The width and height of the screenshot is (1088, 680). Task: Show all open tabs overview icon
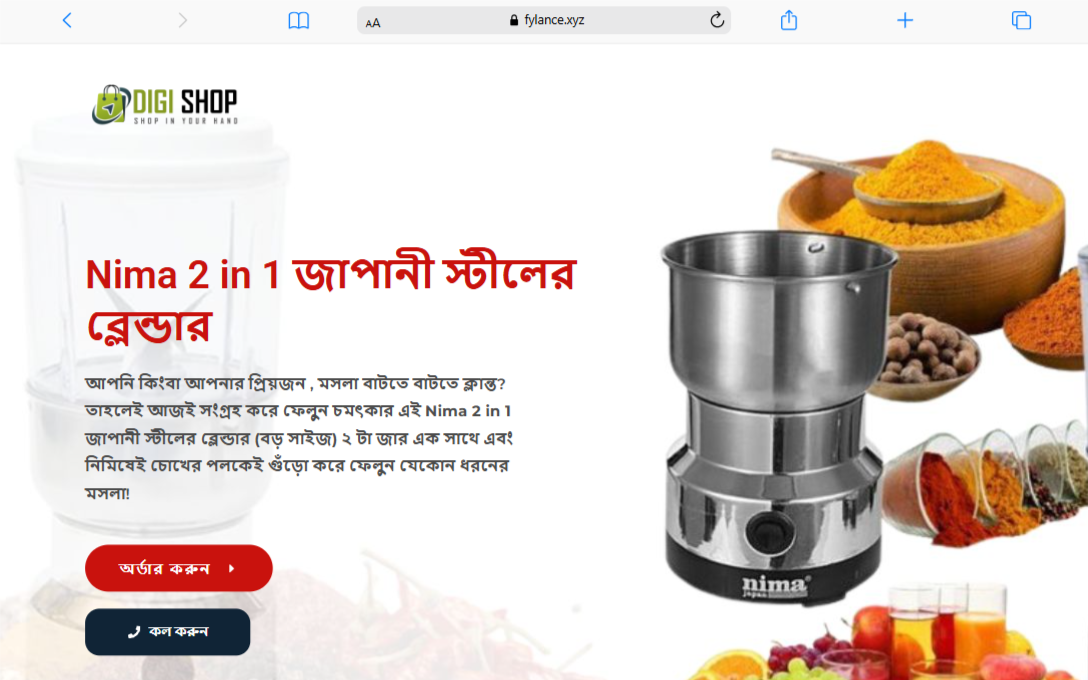1021,20
